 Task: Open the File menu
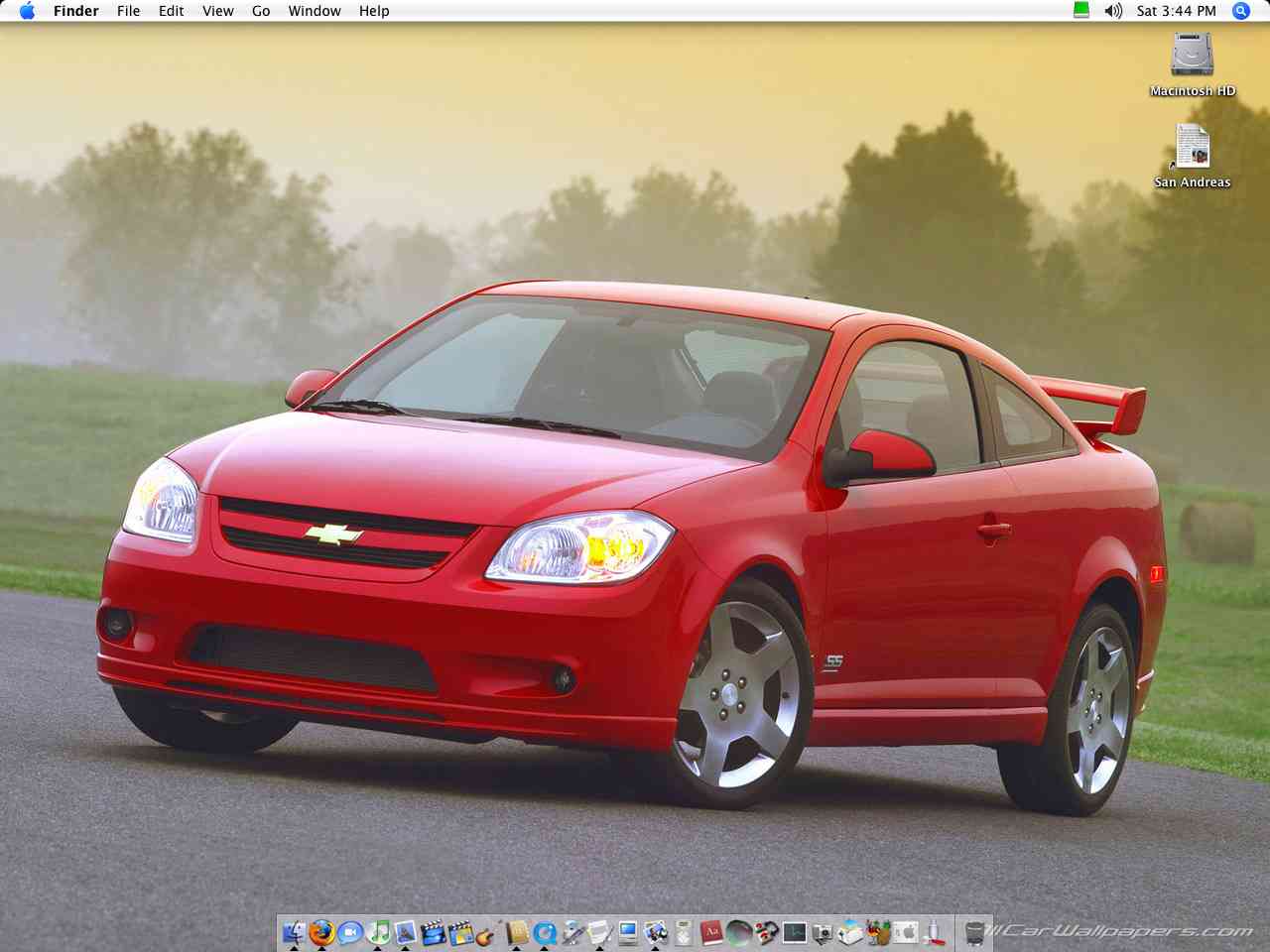[x=128, y=11]
